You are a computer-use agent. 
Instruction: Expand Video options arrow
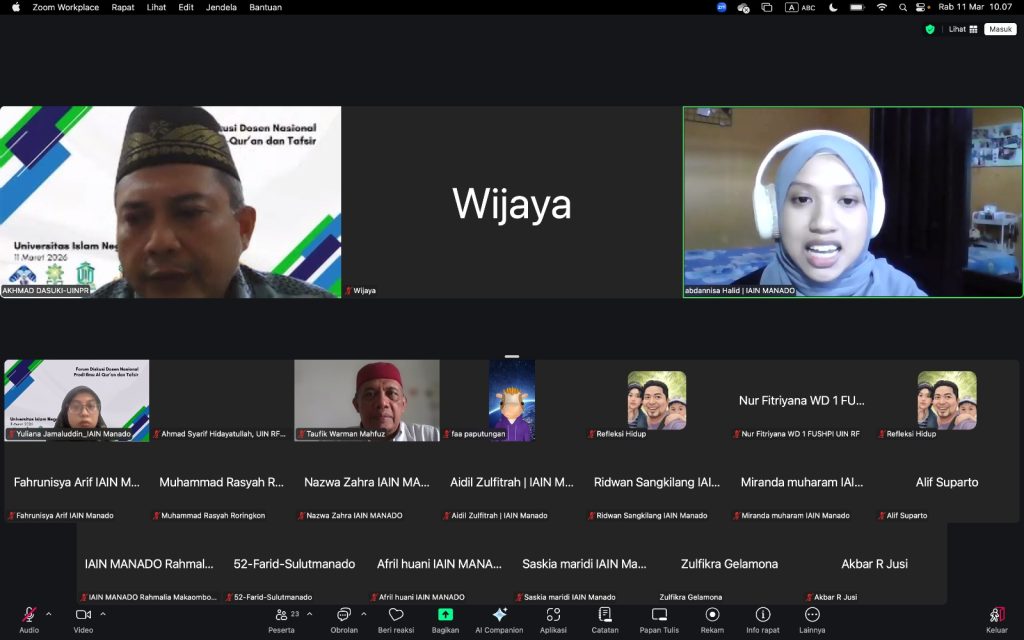pyautogui.click(x=102, y=613)
